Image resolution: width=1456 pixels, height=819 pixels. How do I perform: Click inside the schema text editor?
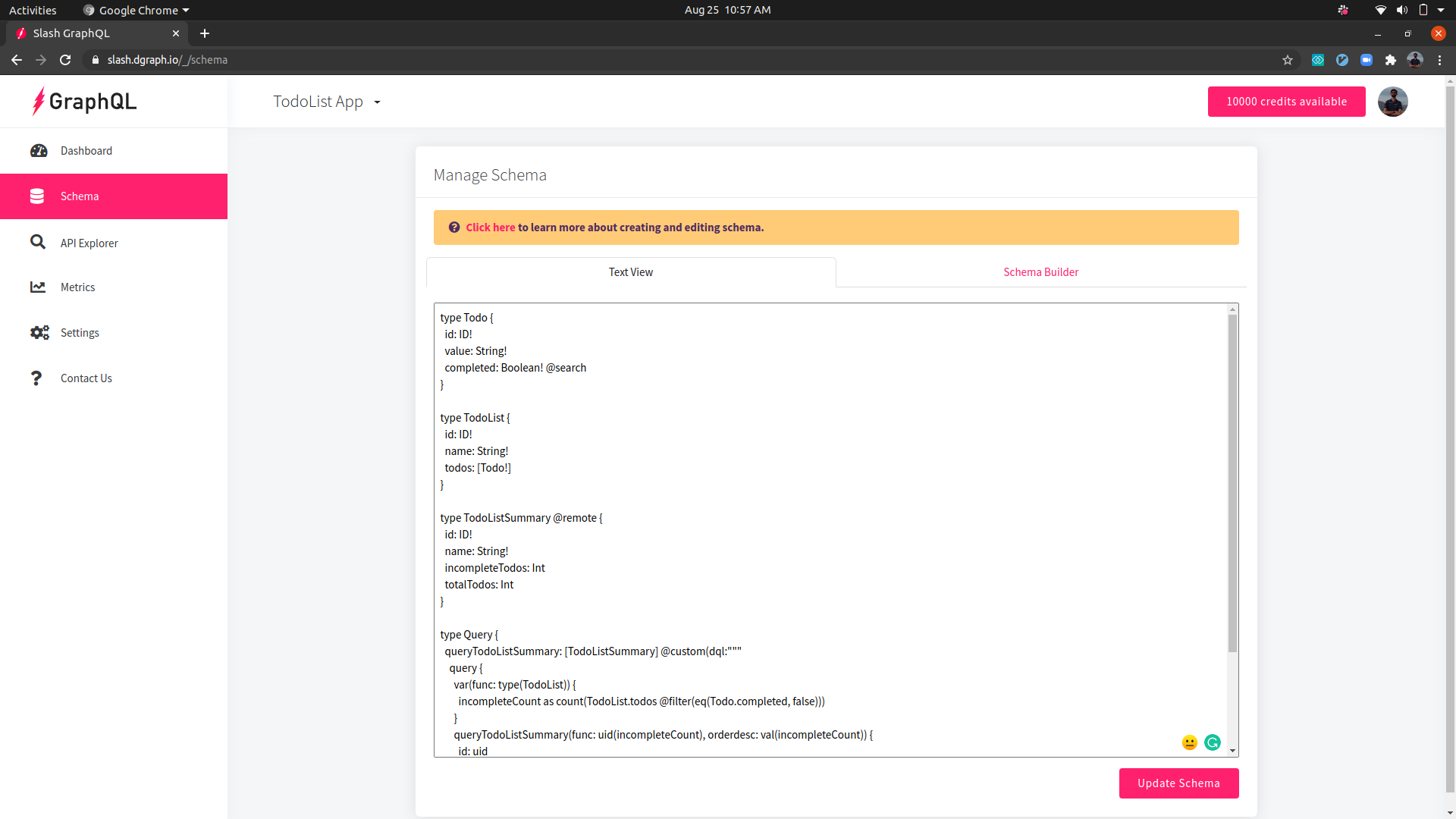[830, 530]
